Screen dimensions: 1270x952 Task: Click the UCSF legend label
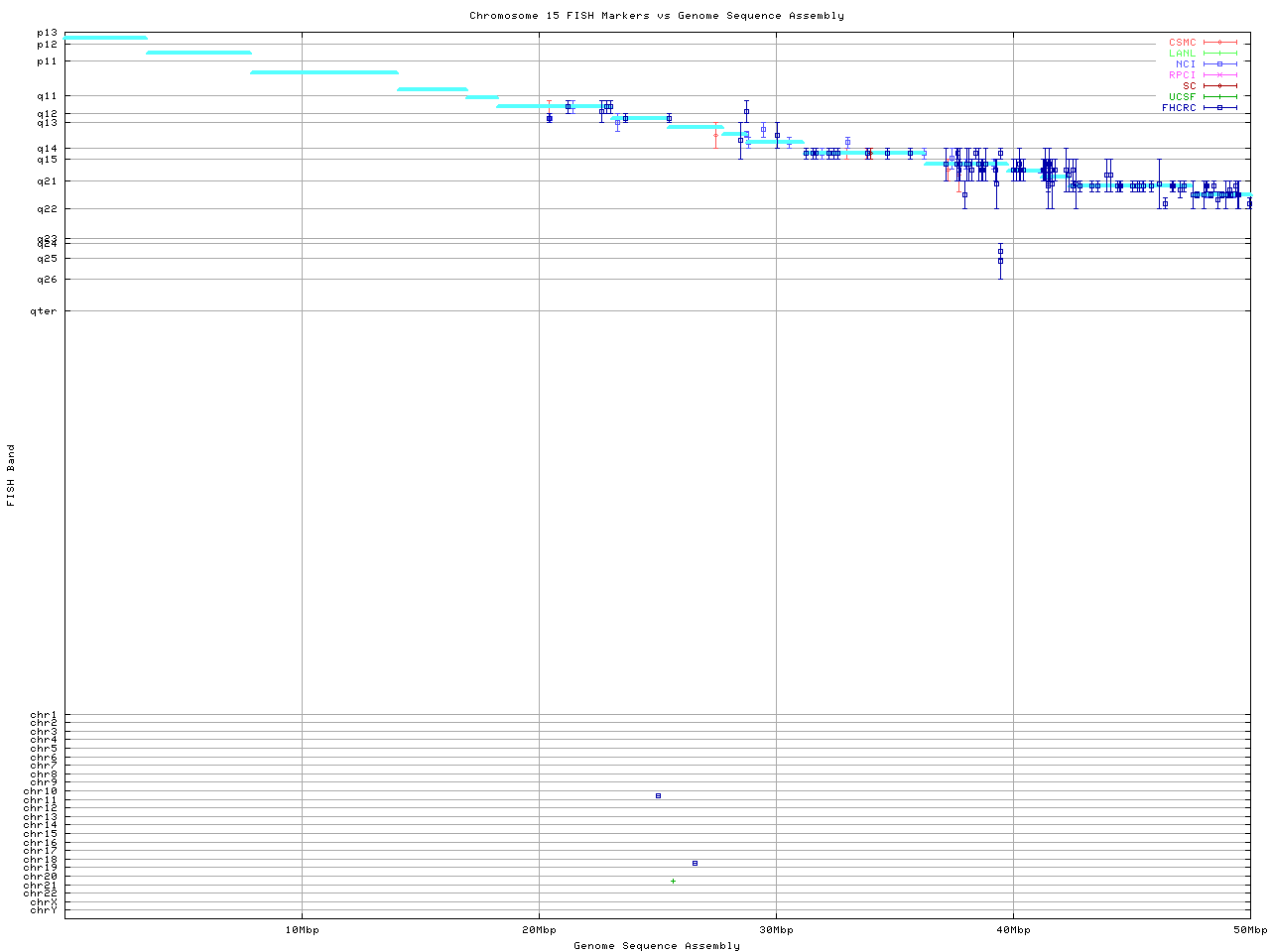(1183, 96)
